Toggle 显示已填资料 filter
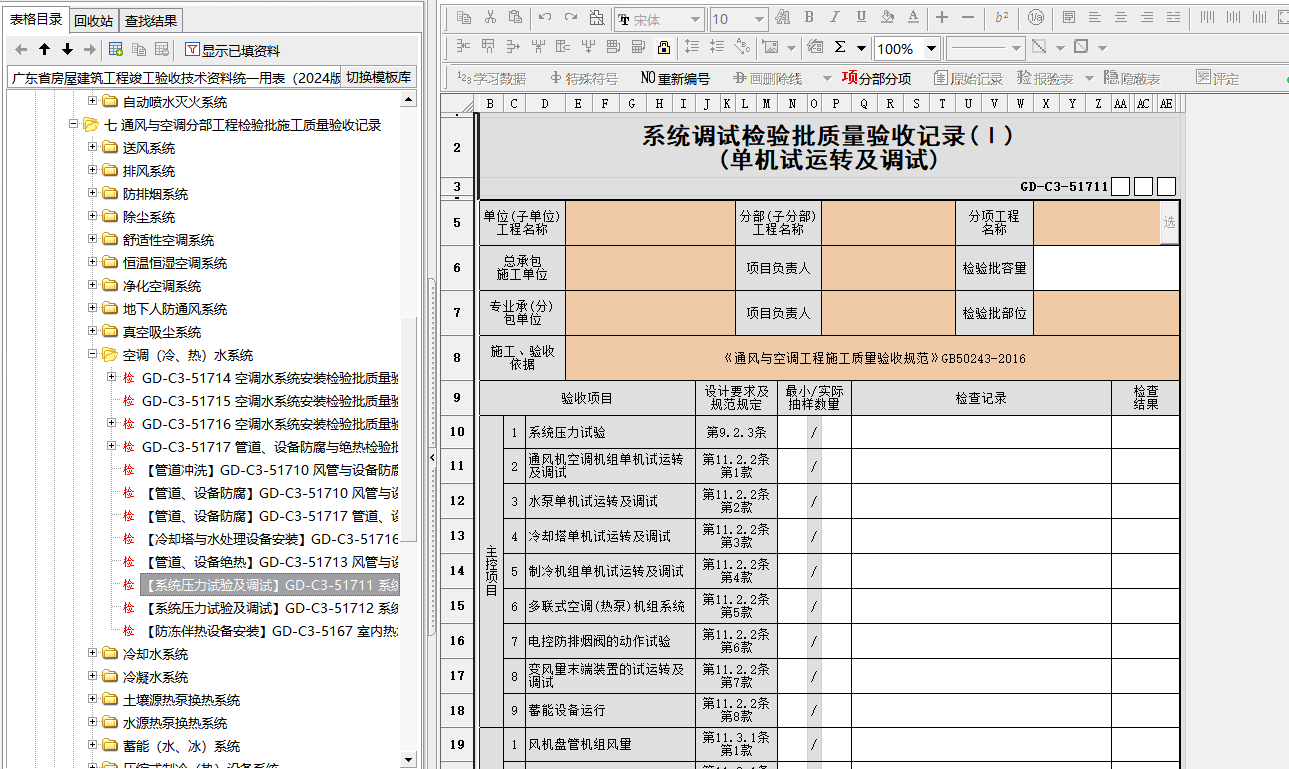1289x769 pixels. [x=232, y=50]
